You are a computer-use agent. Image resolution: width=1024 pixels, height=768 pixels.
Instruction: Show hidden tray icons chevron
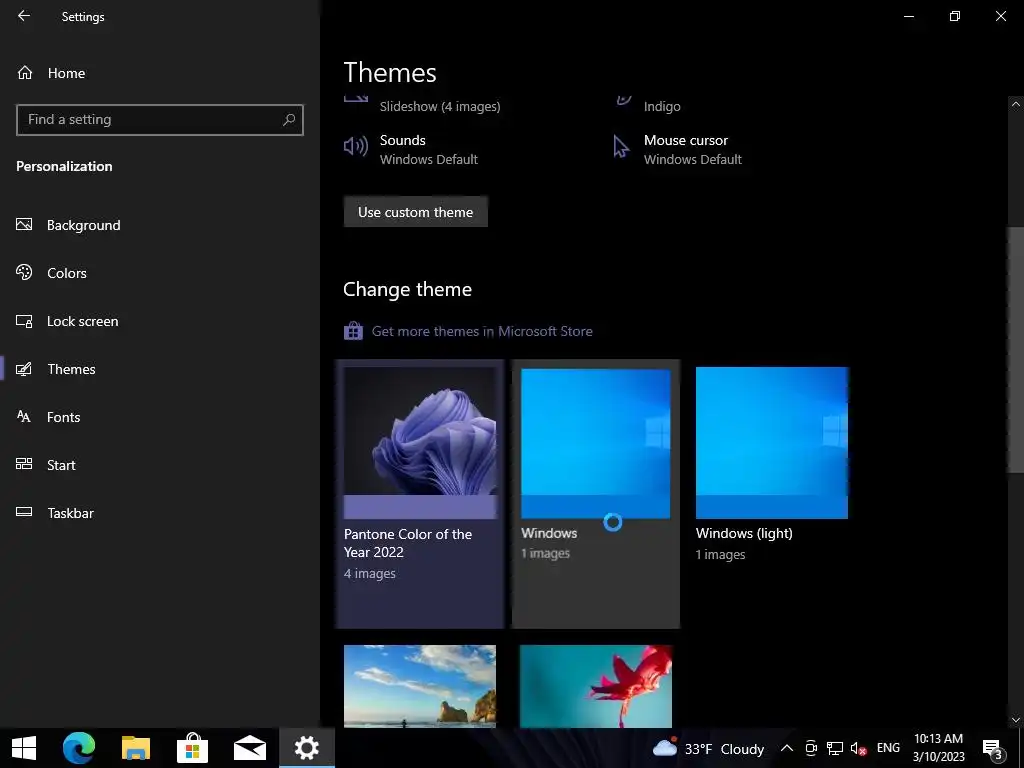coord(787,748)
